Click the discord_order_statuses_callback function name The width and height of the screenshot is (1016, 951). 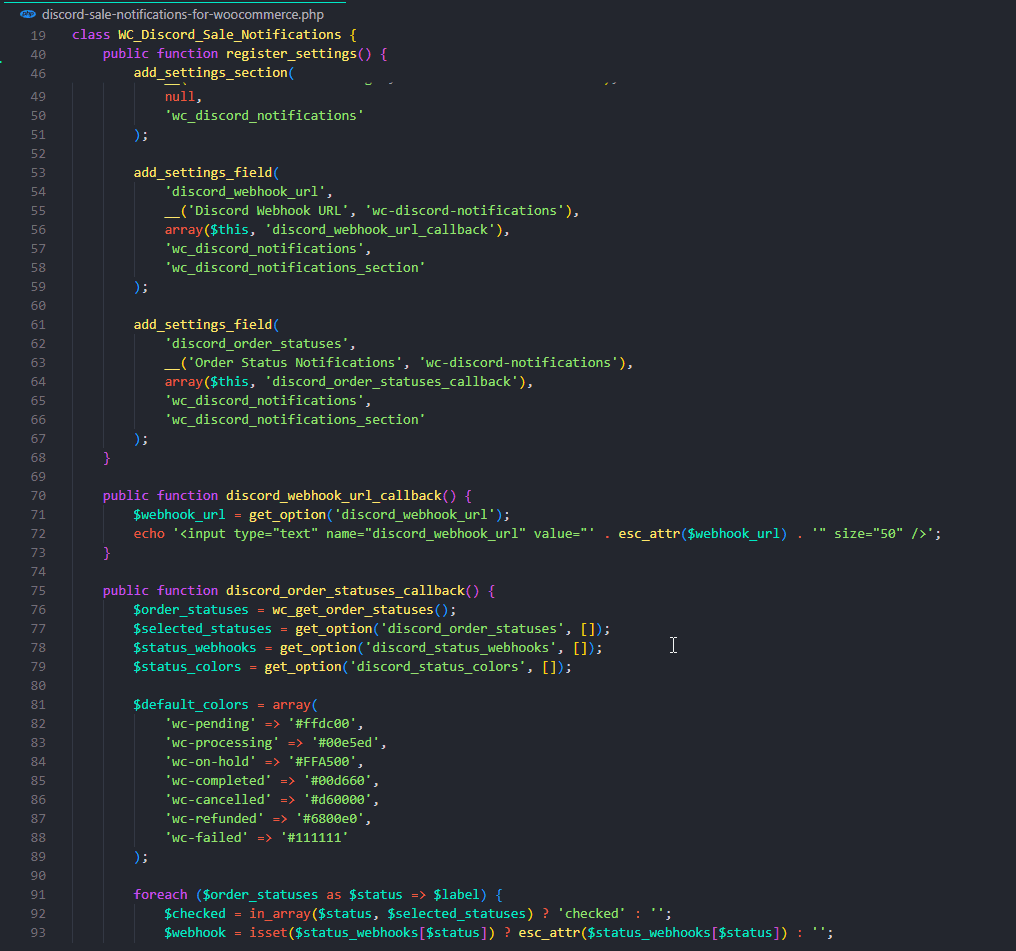[x=345, y=591]
